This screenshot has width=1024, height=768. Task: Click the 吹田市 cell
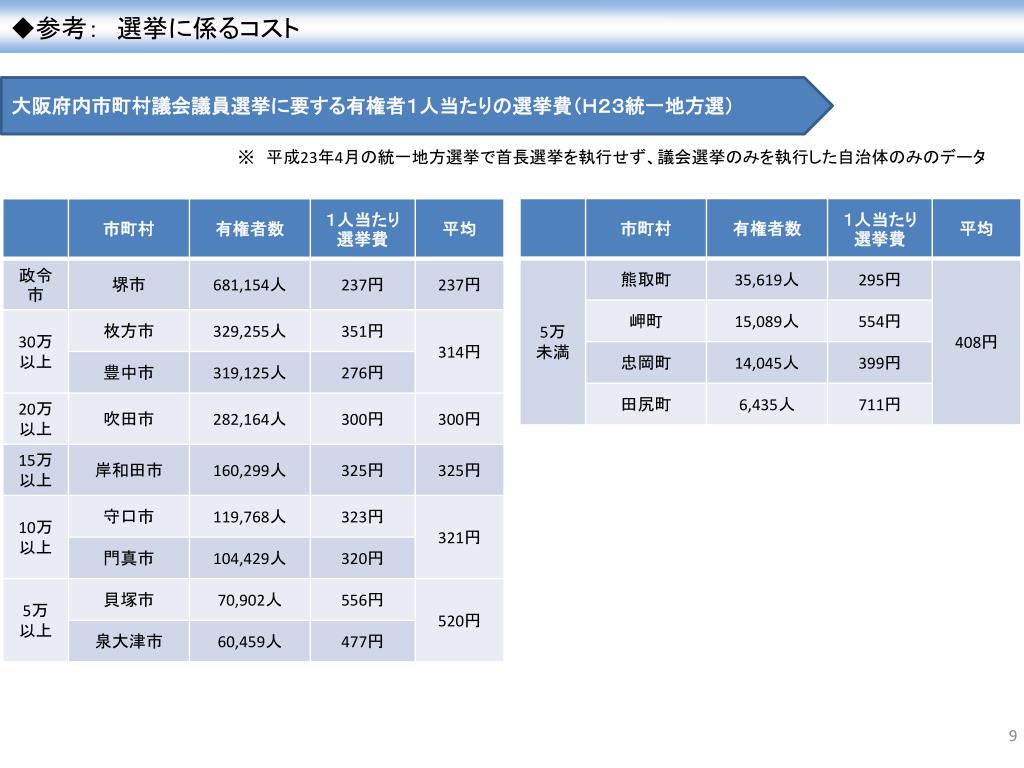click(129, 419)
